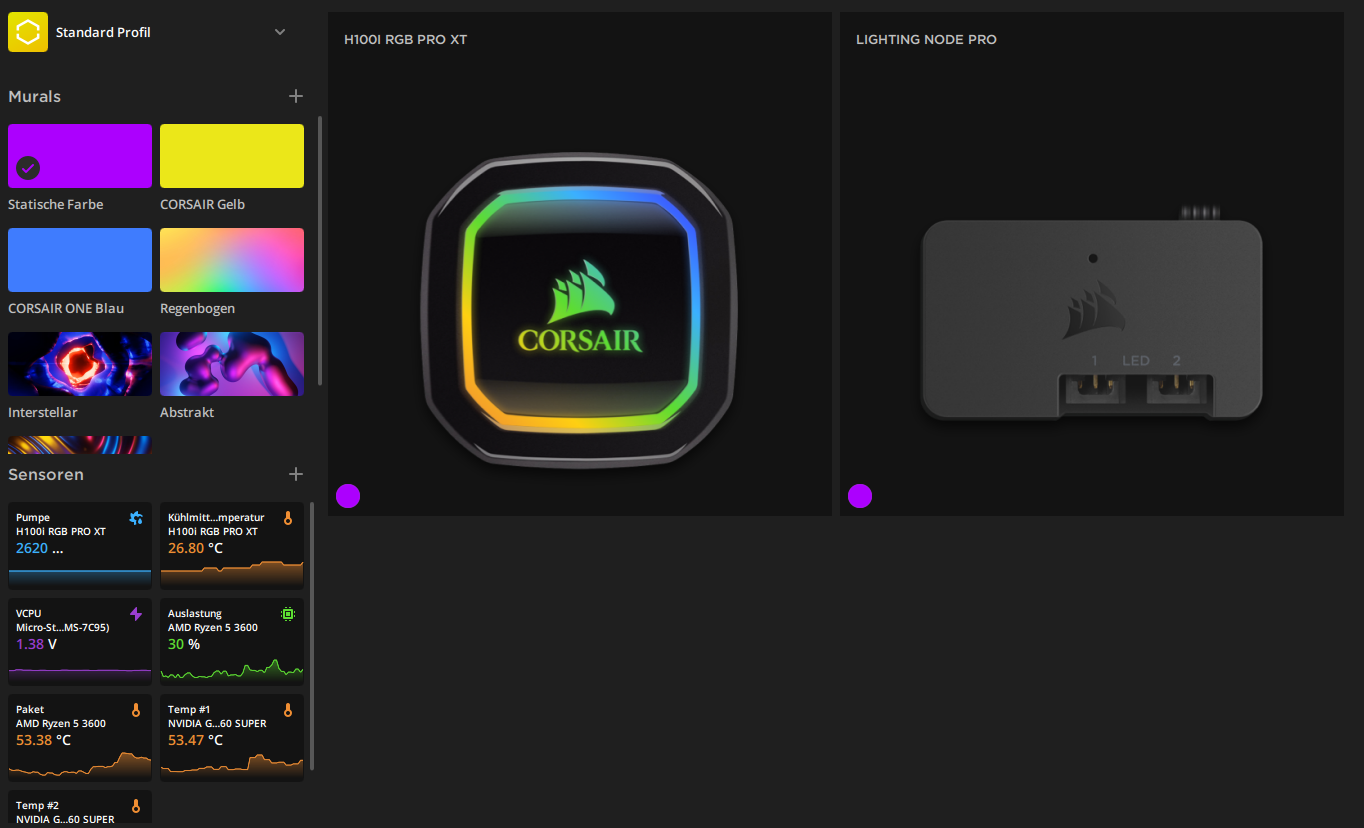
Task: Click the Standard Profil name label
Action: pos(103,32)
